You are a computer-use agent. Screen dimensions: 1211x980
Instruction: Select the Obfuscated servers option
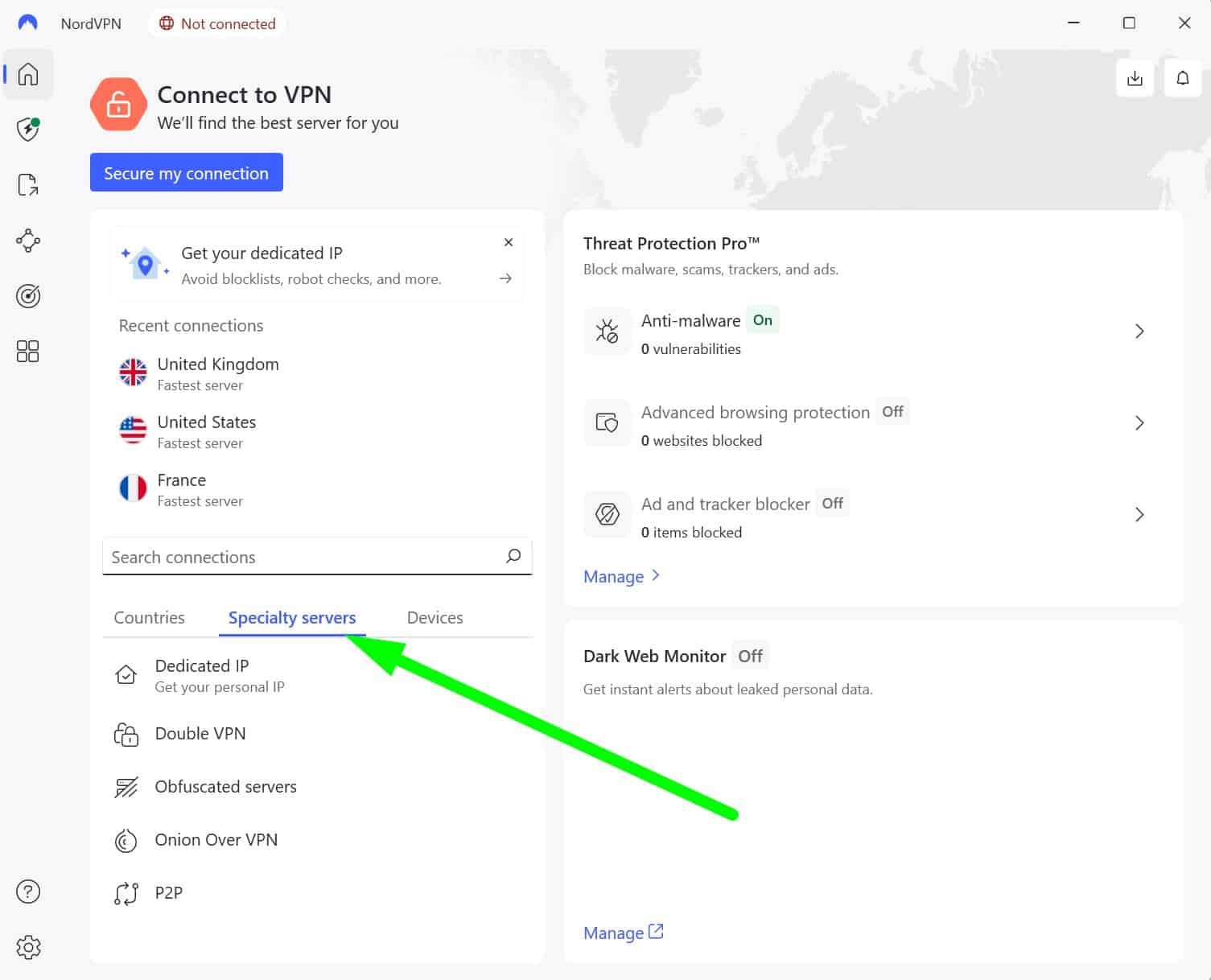click(317, 787)
